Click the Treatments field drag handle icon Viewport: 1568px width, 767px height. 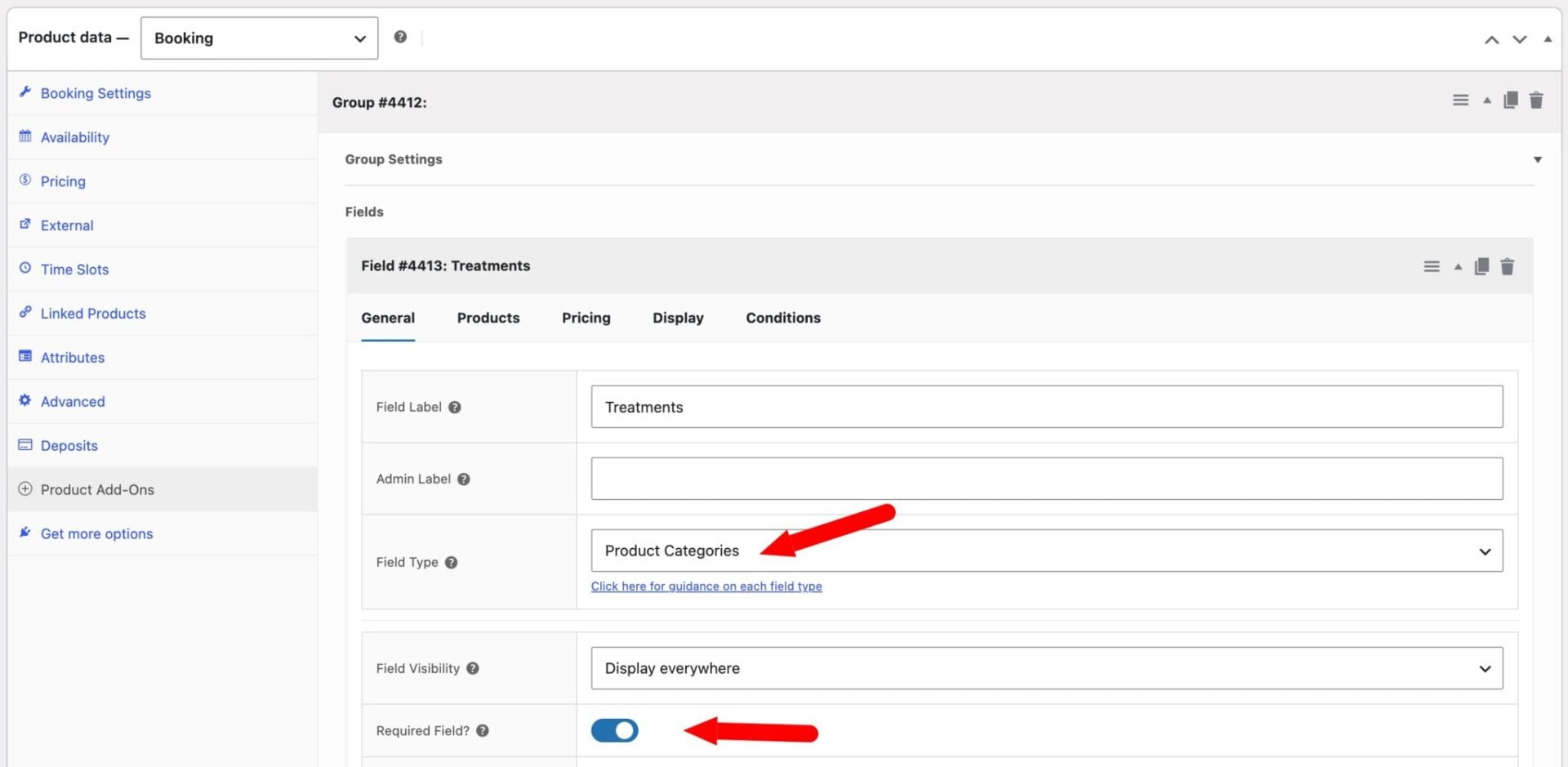(1432, 267)
